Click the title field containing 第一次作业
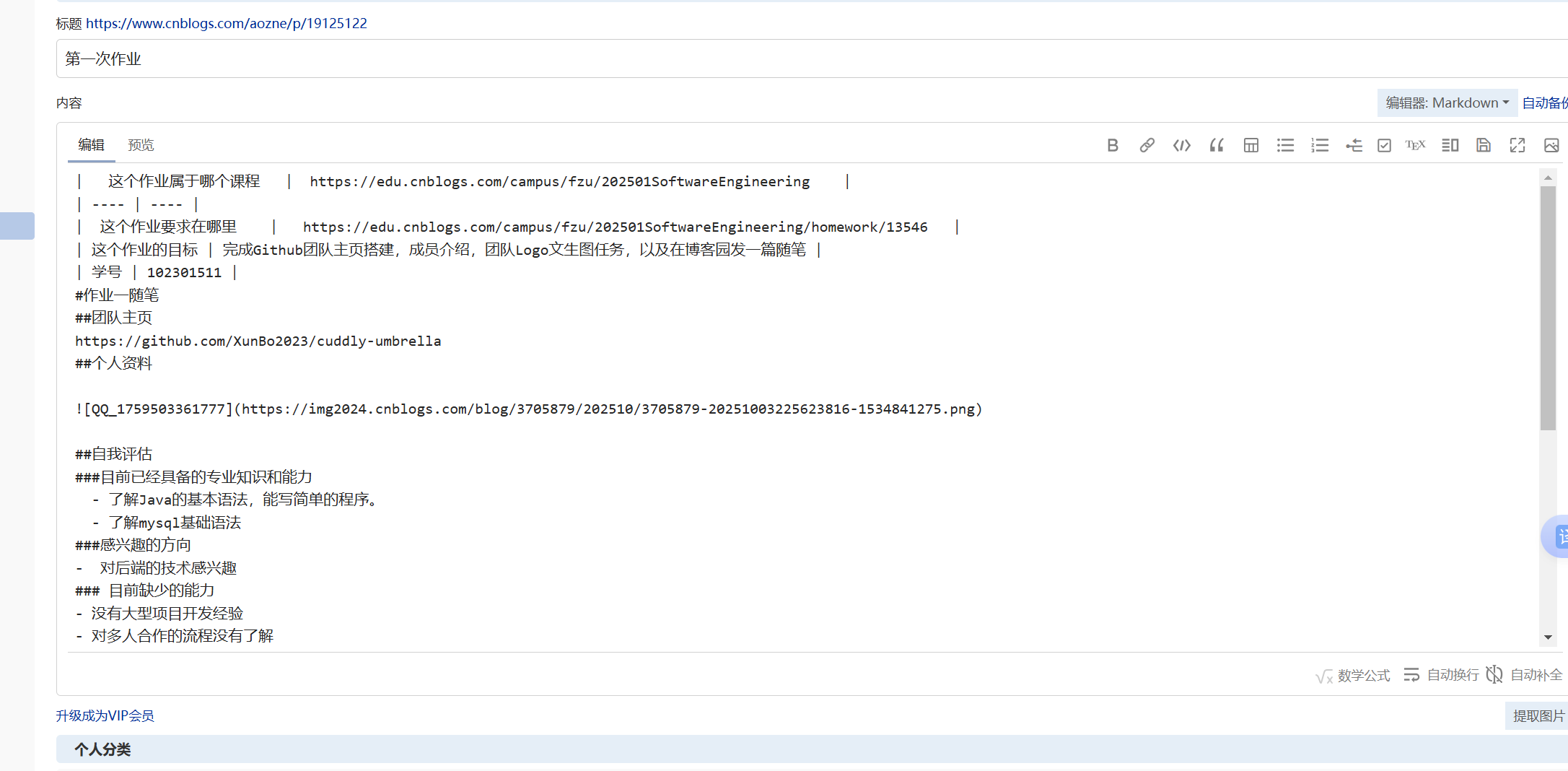 pyautogui.click(x=812, y=58)
